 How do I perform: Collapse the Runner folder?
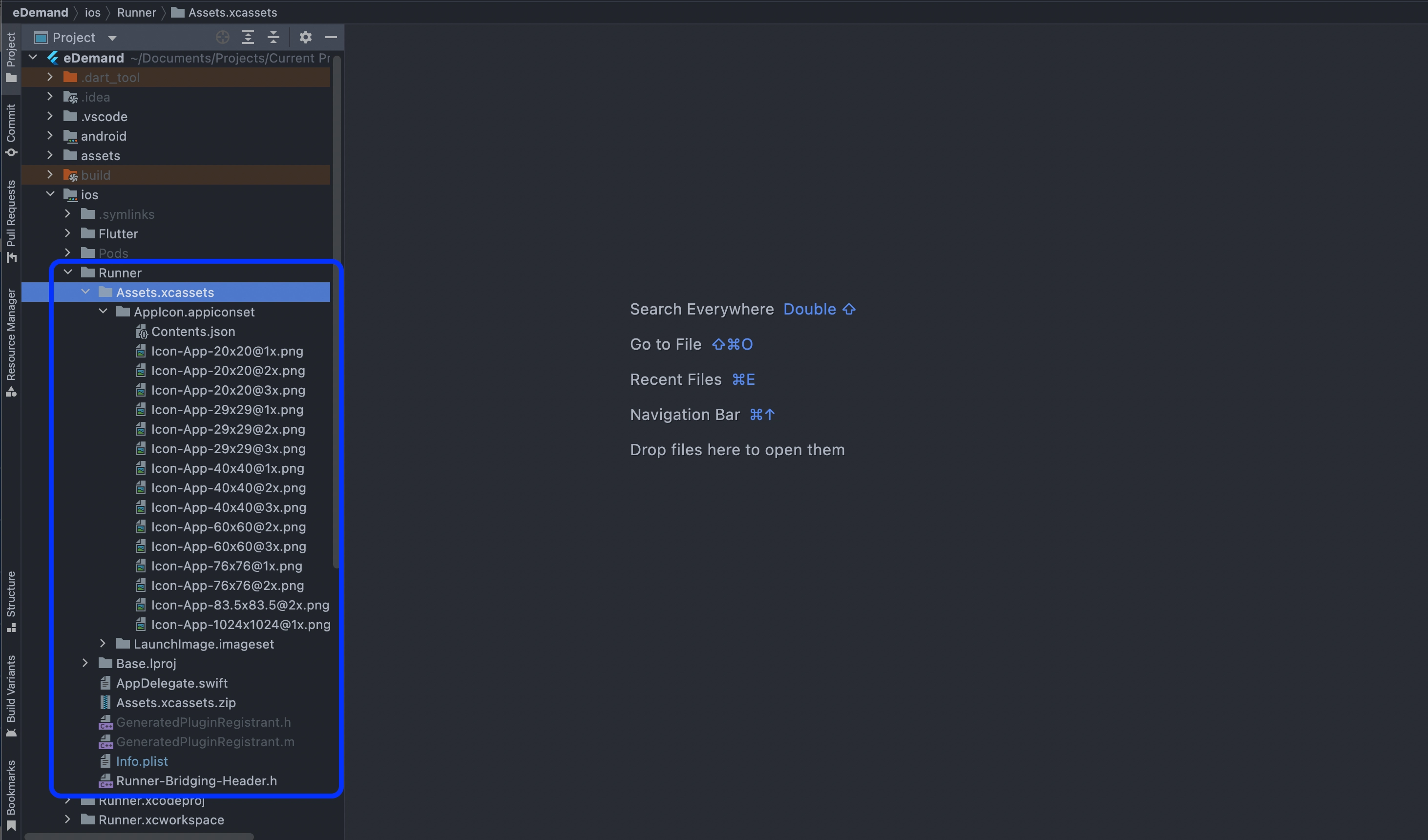[x=68, y=272]
